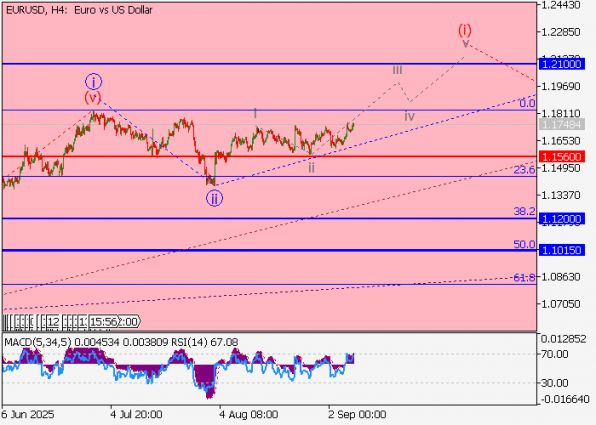Click the 50.0 Fibonacci level label
The image size is (596, 425).
pyautogui.click(x=524, y=244)
